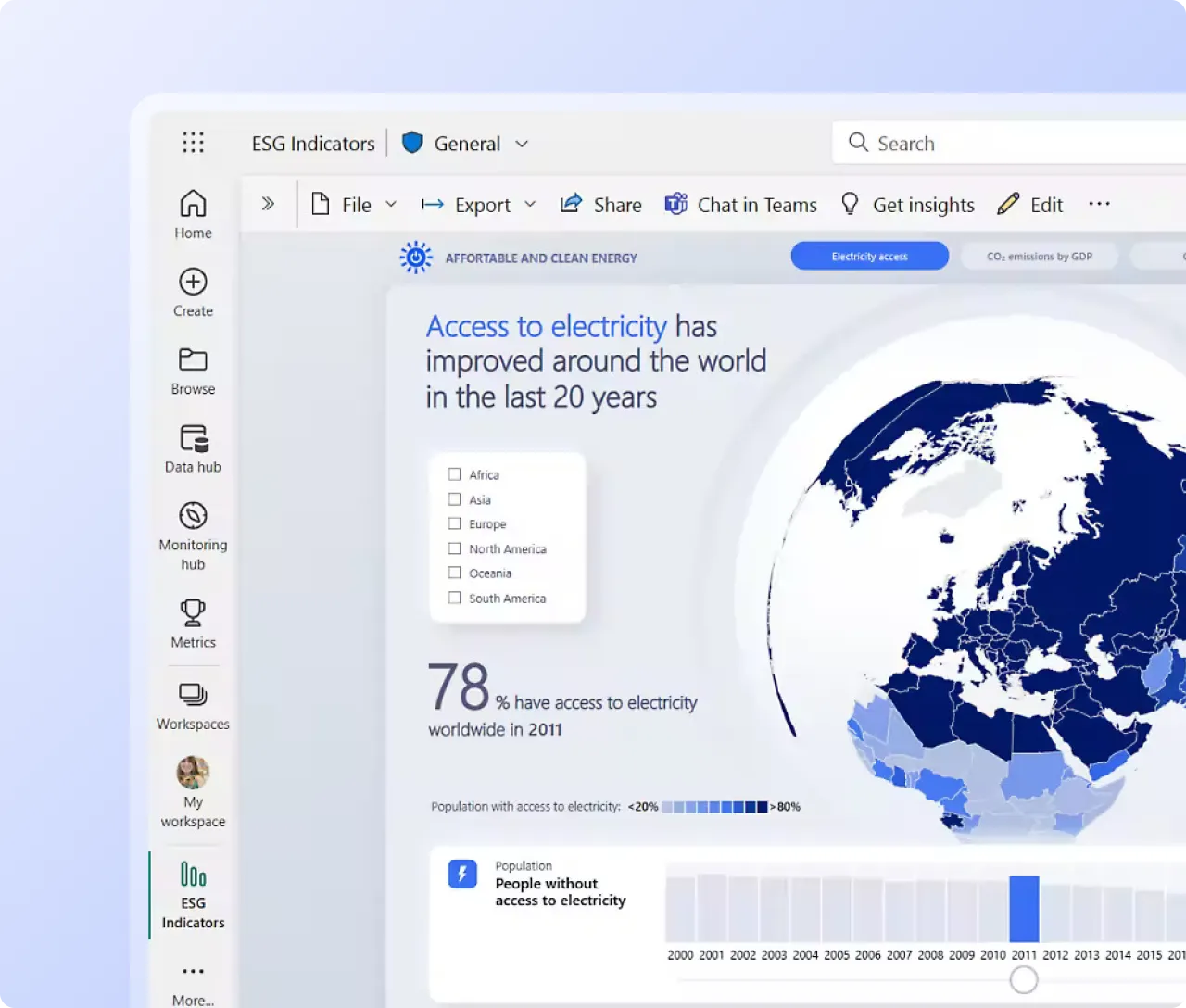
Task: Click the Get insights lightbulb icon
Action: click(x=850, y=204)
